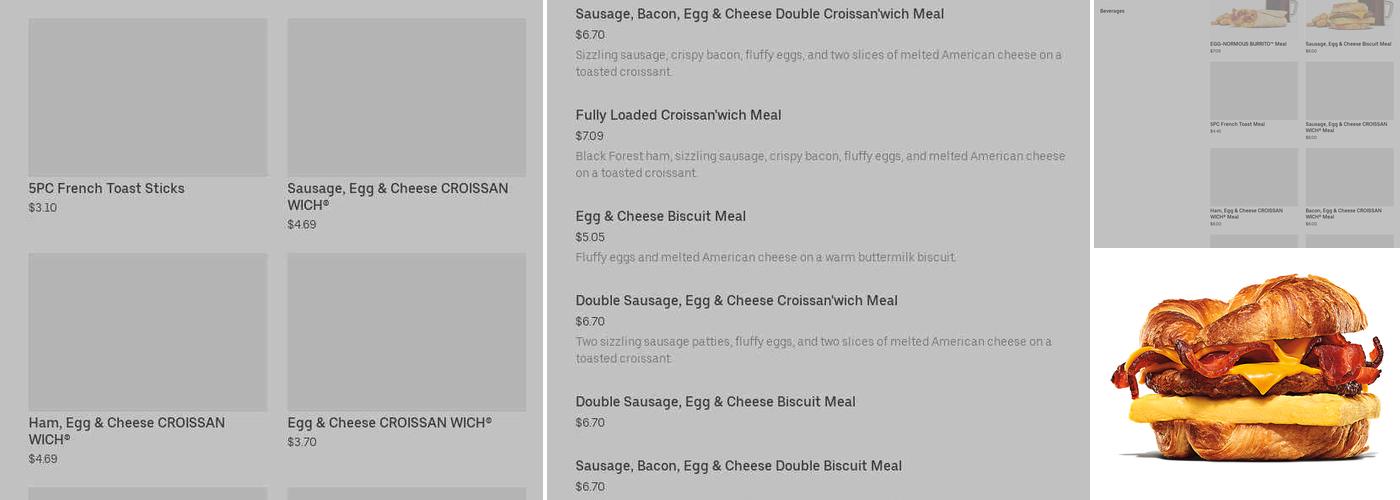1400x500 pixels.
Task: Click the 5PC French Toast Sticks title text
Action: (x=106, y=188)
